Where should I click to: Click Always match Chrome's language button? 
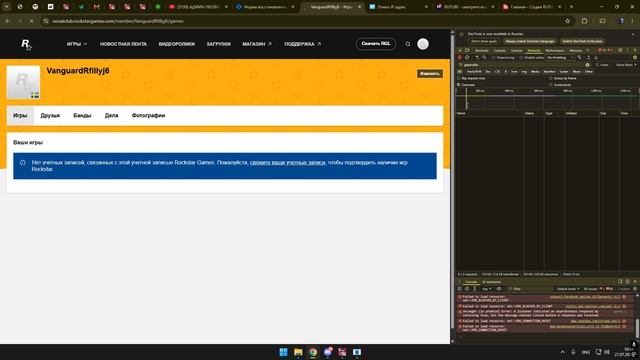pos(530,41)
